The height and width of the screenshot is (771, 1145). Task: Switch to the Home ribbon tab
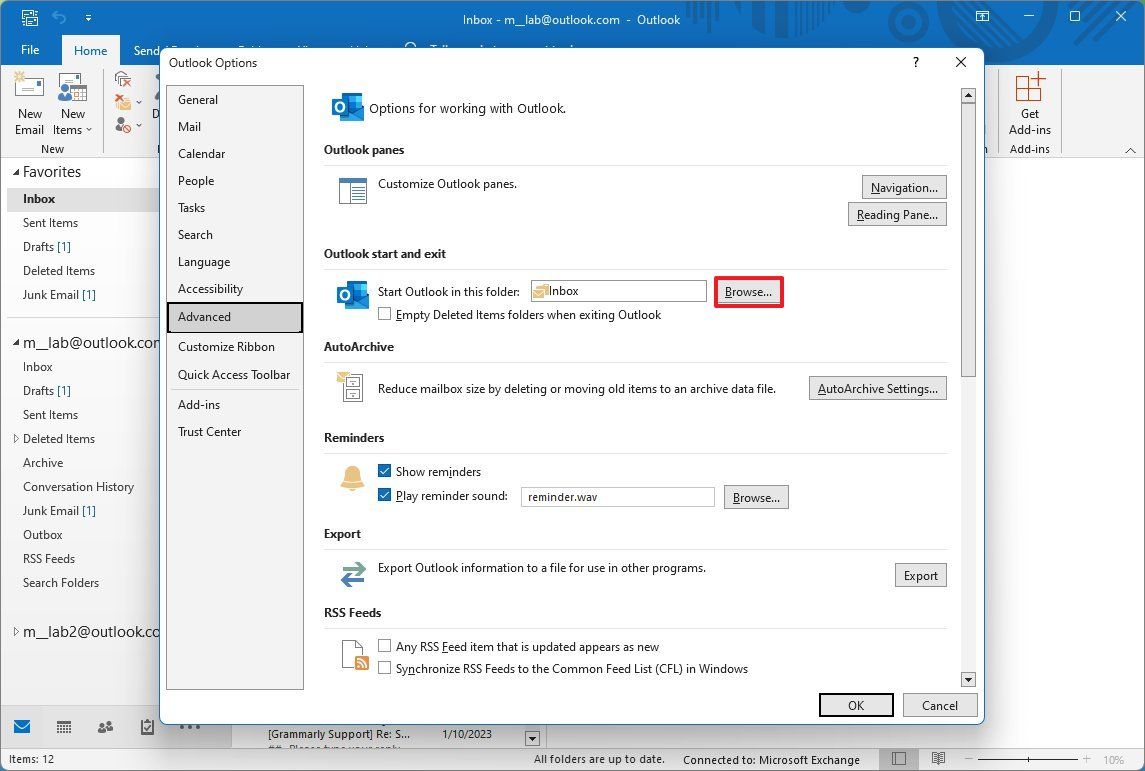tap(90, 50)
